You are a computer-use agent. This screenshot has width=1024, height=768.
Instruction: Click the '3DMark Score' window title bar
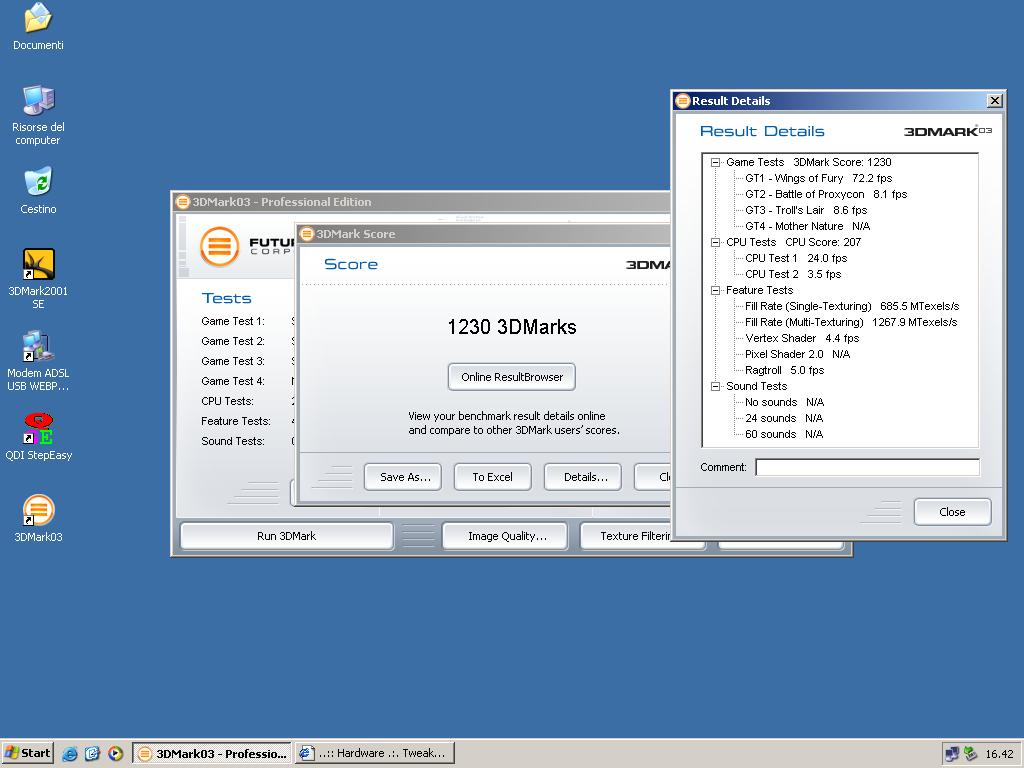pos(483,234)
